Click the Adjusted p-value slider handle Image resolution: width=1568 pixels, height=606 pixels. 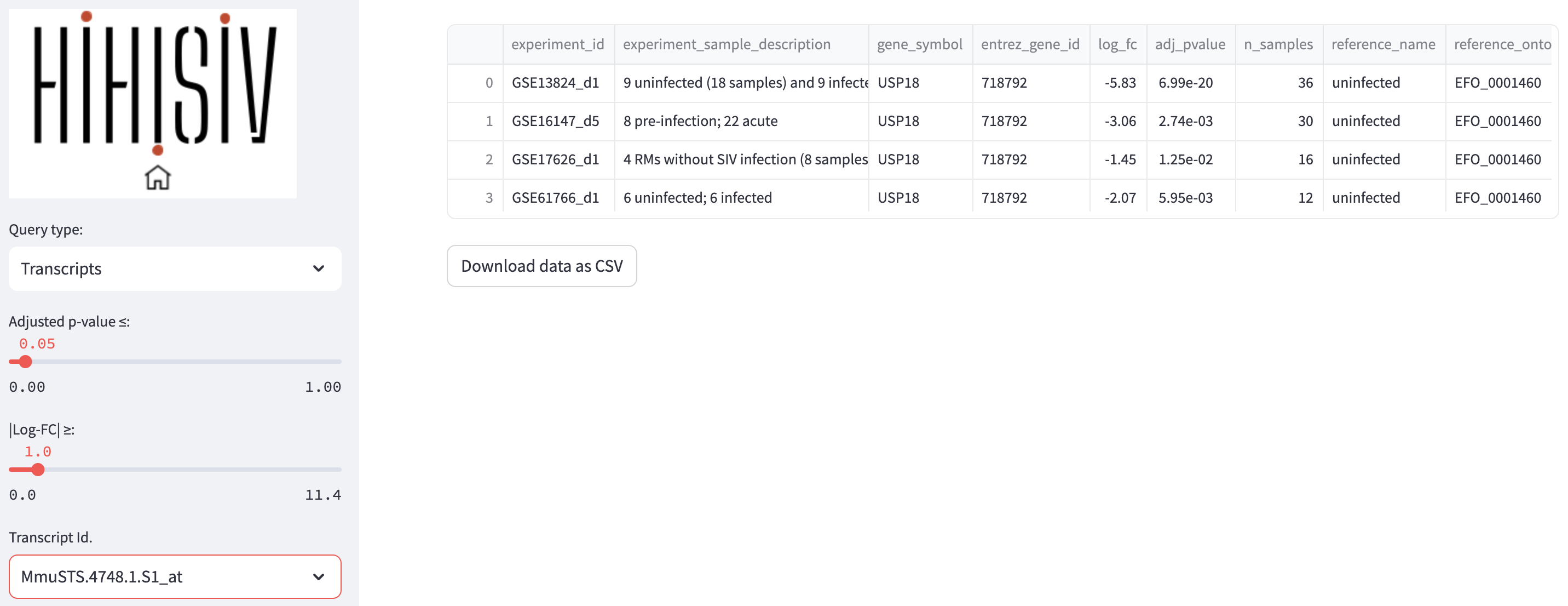tap(25, 361)
